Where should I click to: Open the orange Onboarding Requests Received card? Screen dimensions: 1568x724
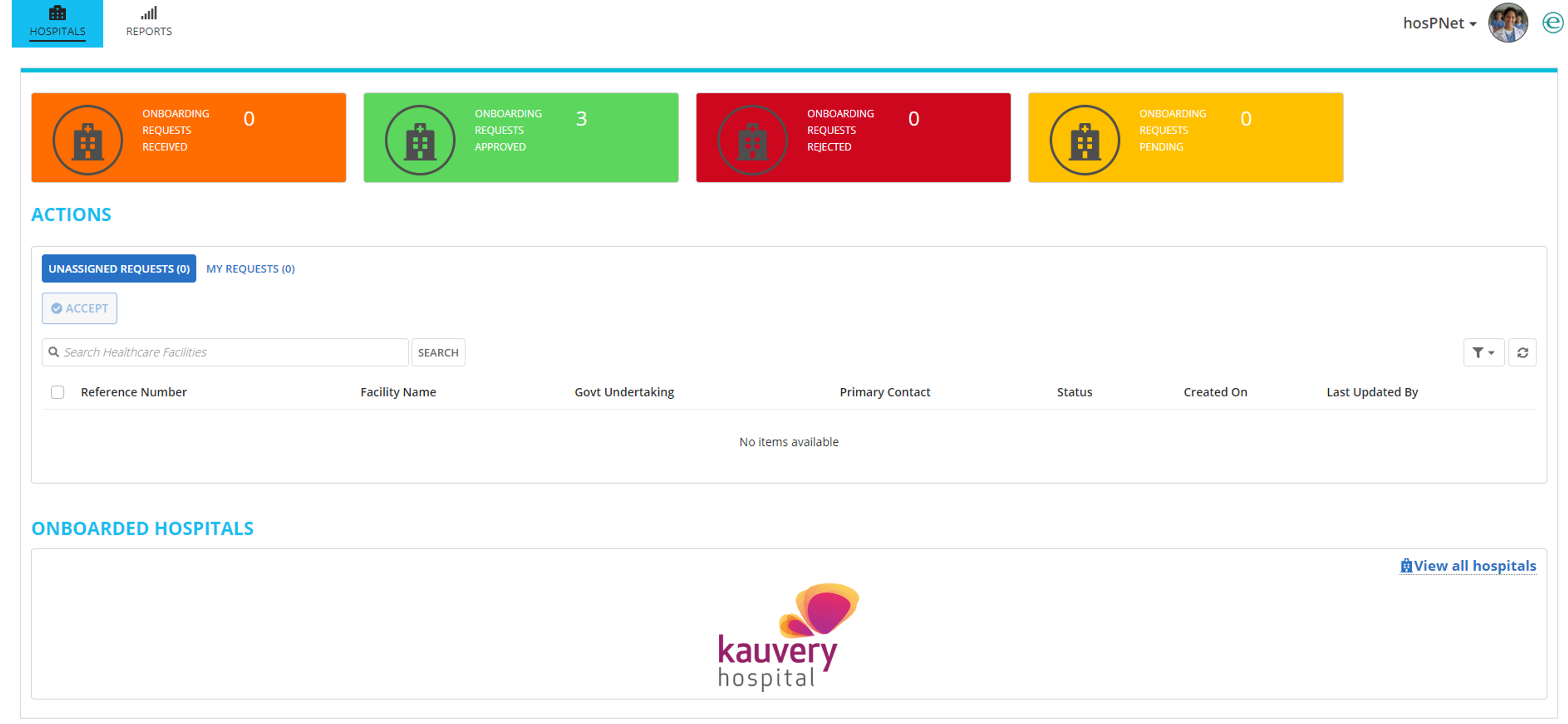point(189,138)
